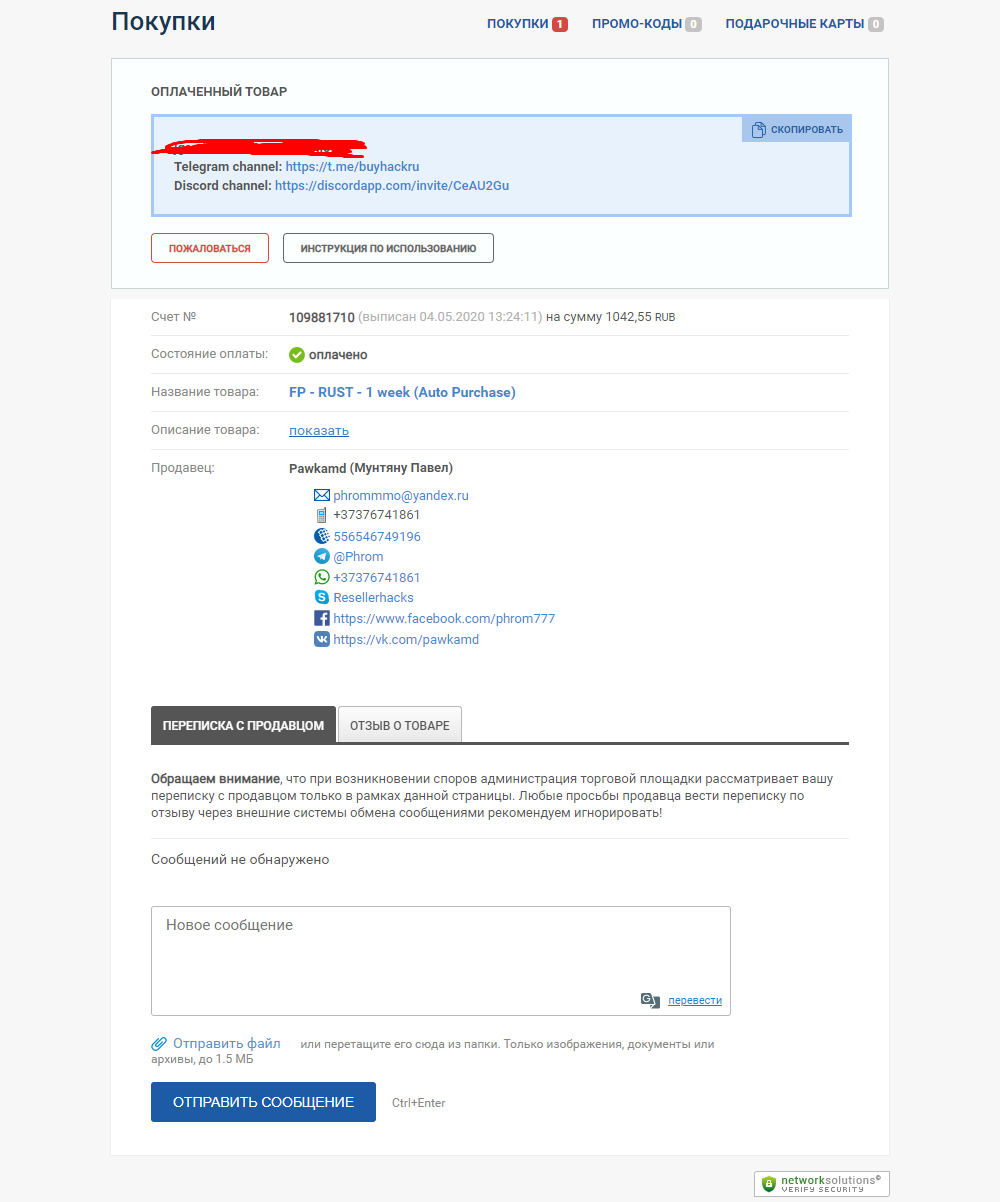Click the Продавец label

point(183,467)
